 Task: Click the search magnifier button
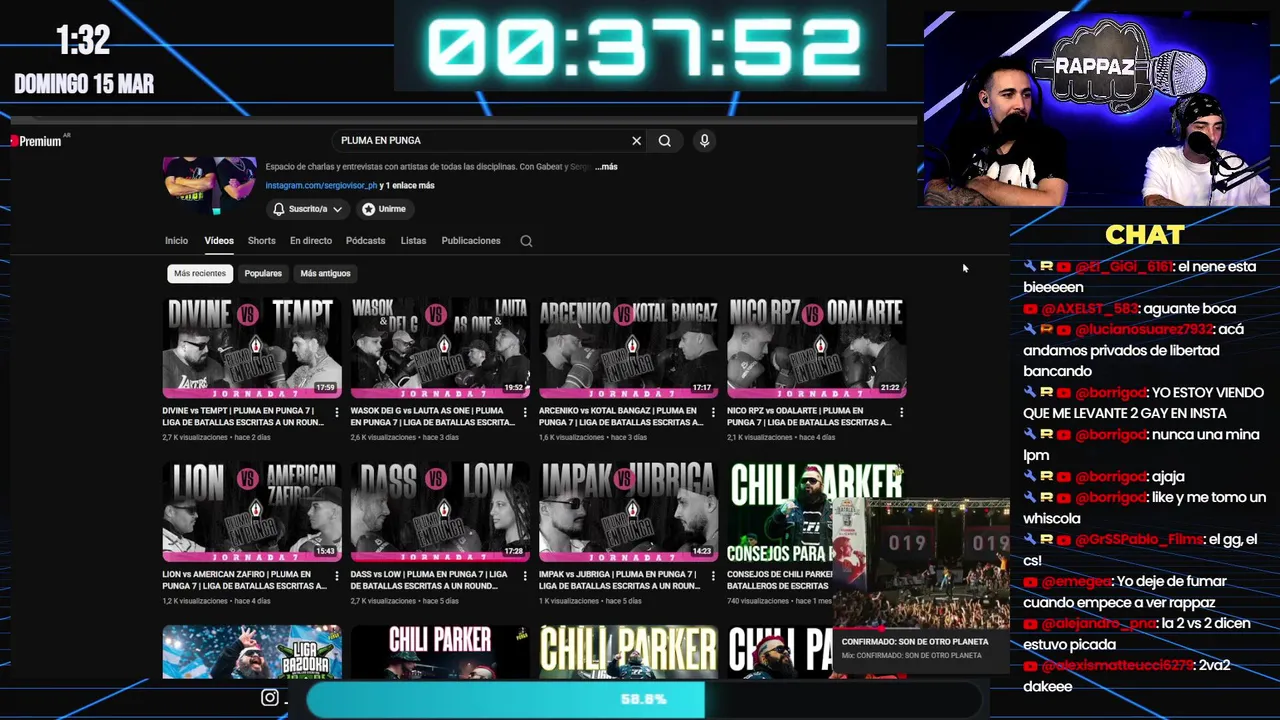[x=664, y=141]
